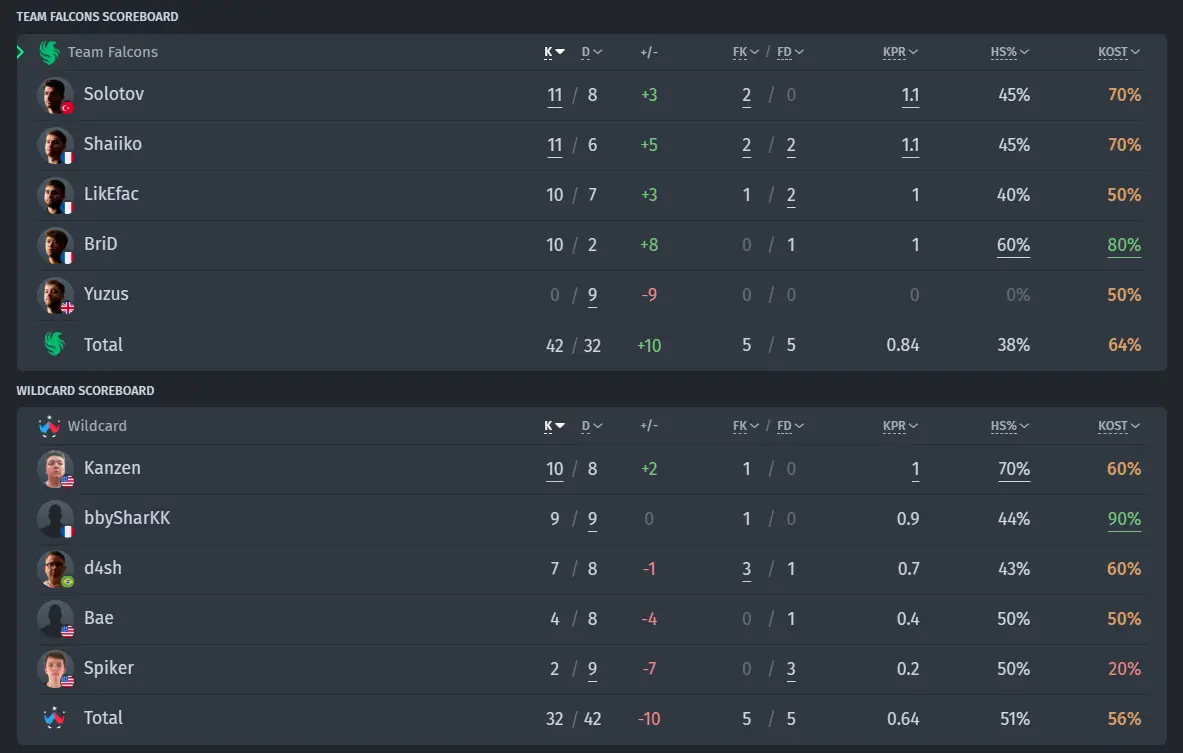The height and width of the screenshot is (753, 1183).
Task: Open Solotov's player avatar
Action: point(56,96)
